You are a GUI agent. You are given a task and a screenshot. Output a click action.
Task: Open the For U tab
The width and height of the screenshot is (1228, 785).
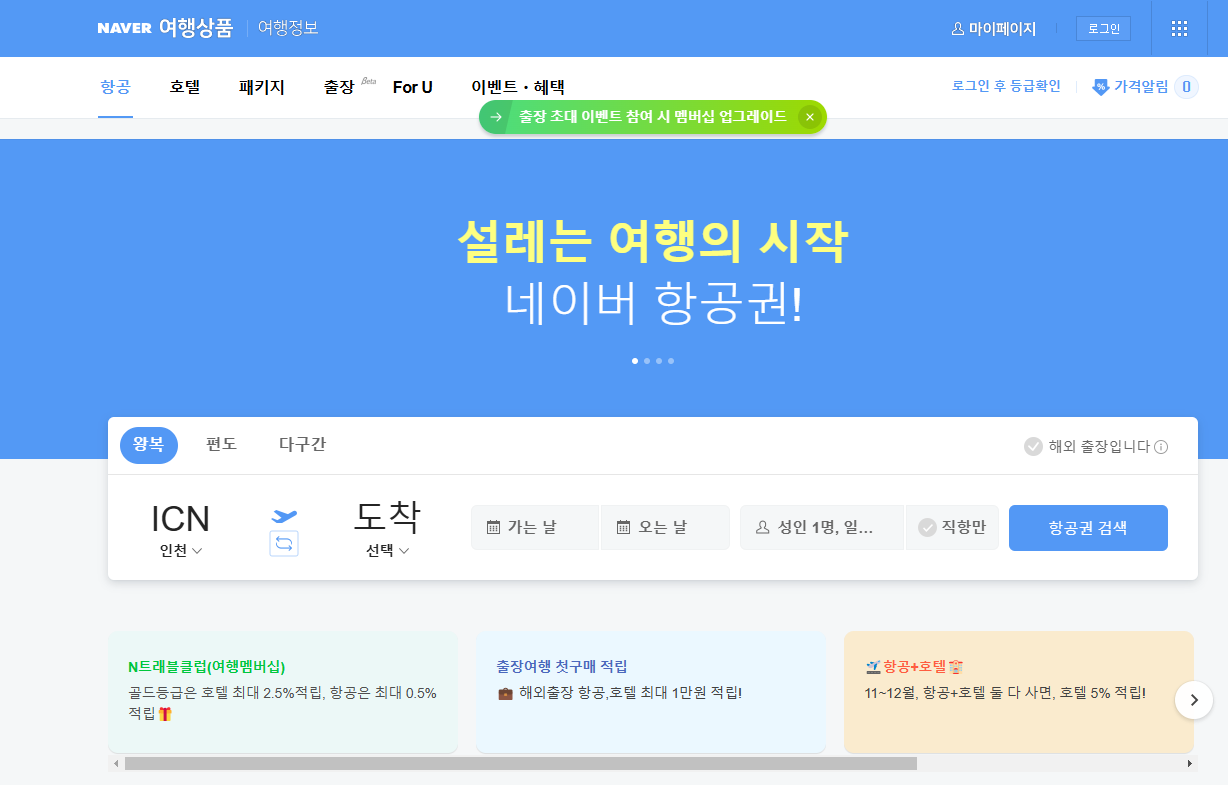[x=413, y=87]
